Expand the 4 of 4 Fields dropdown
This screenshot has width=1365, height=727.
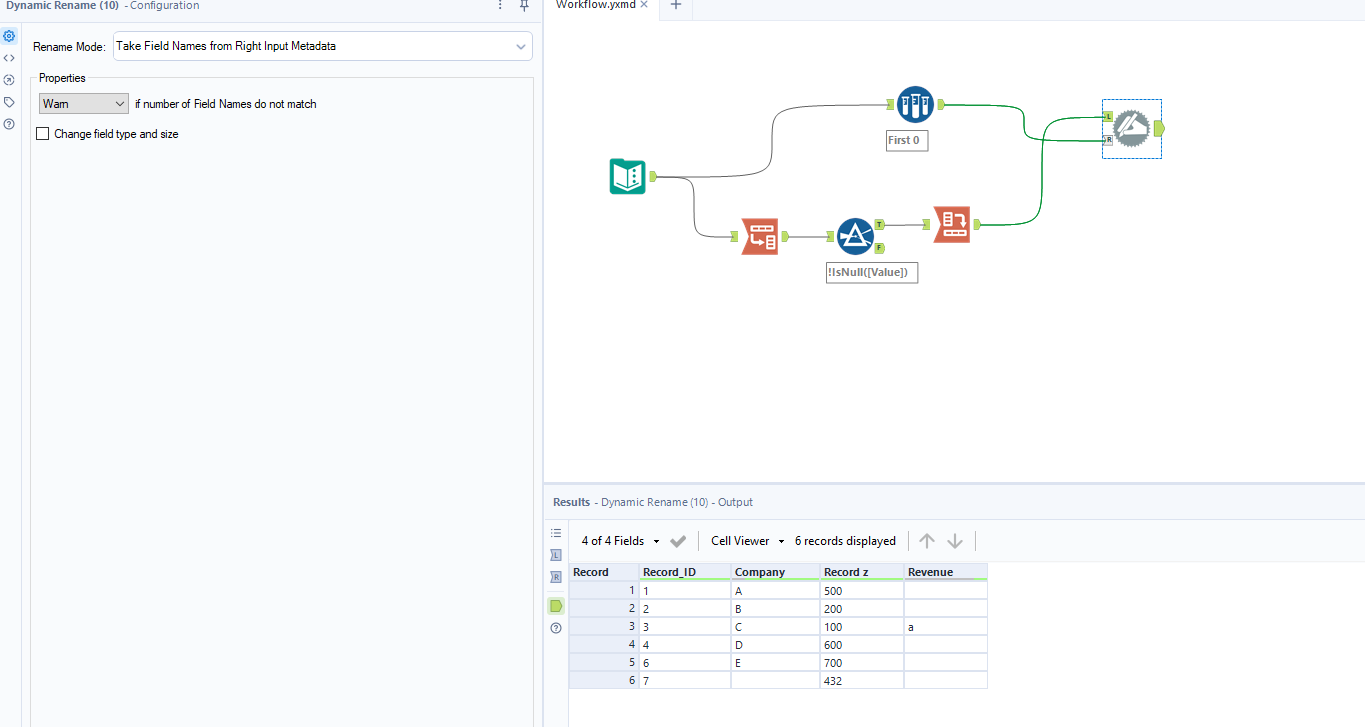coord(621,541)
